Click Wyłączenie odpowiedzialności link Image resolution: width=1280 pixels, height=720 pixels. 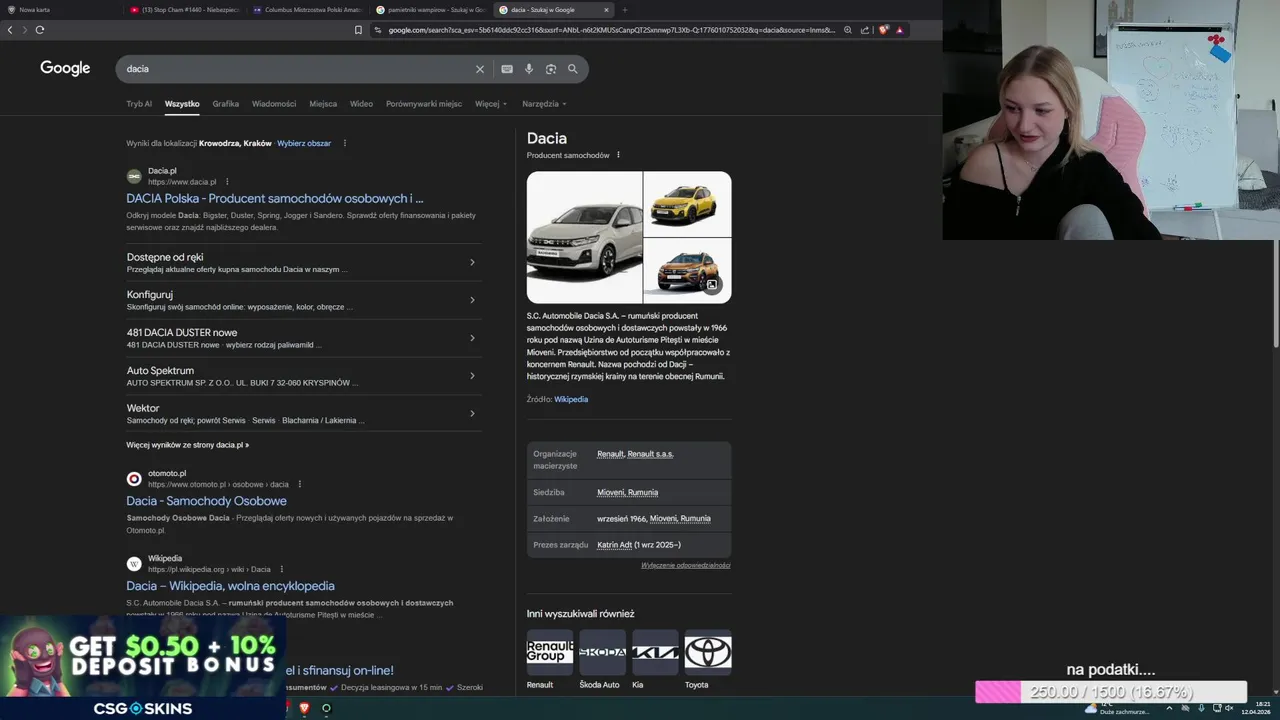coord(686,565)
